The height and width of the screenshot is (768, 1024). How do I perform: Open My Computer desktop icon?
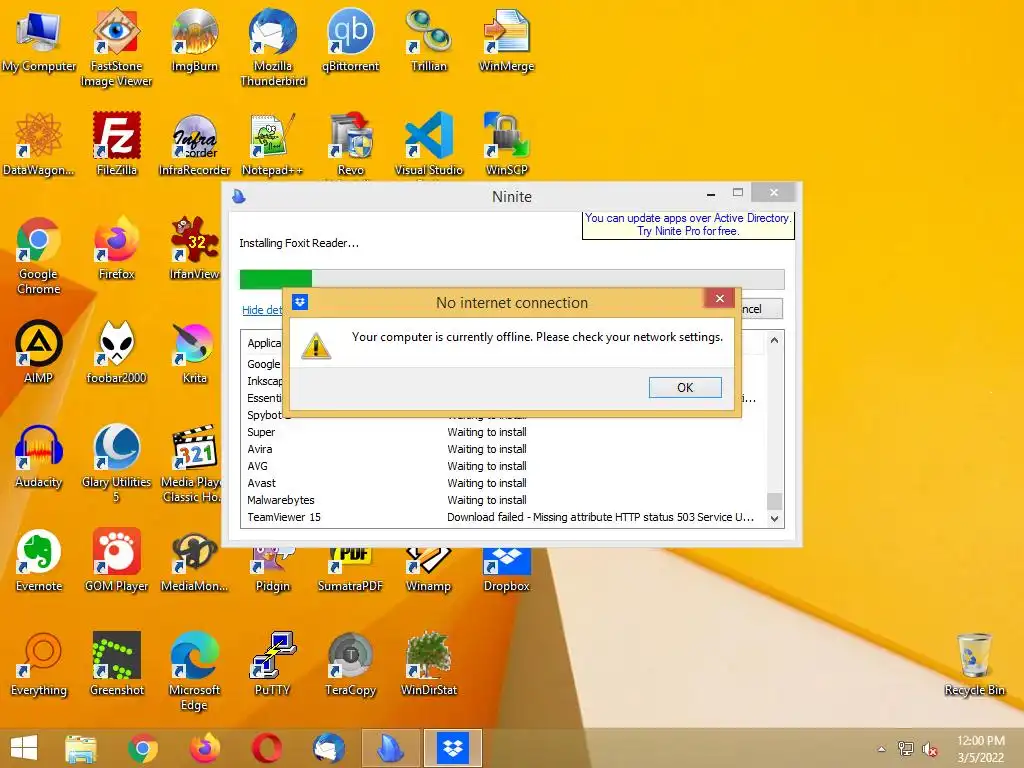39,42
